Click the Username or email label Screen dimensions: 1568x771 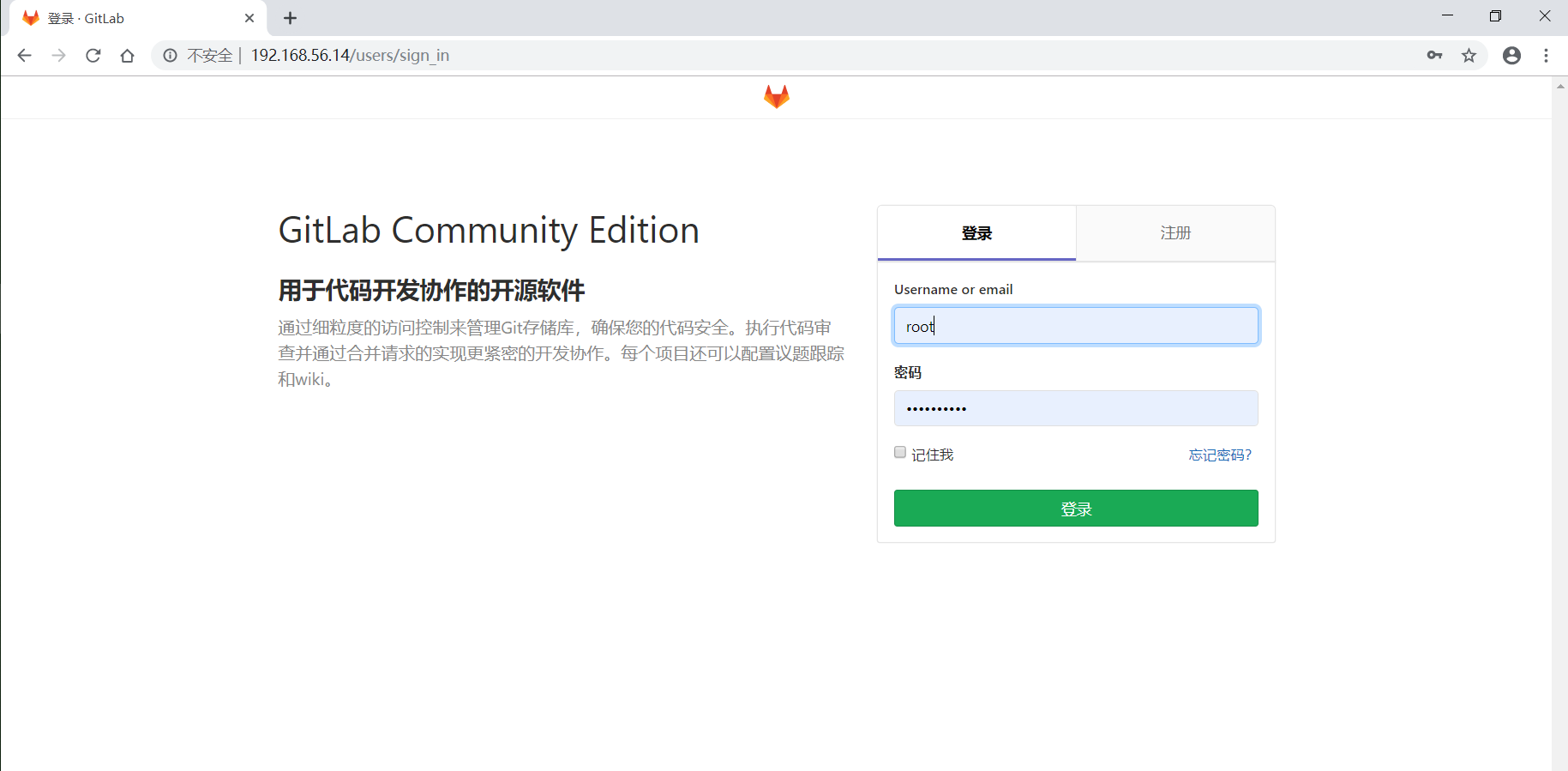(953, 290)
